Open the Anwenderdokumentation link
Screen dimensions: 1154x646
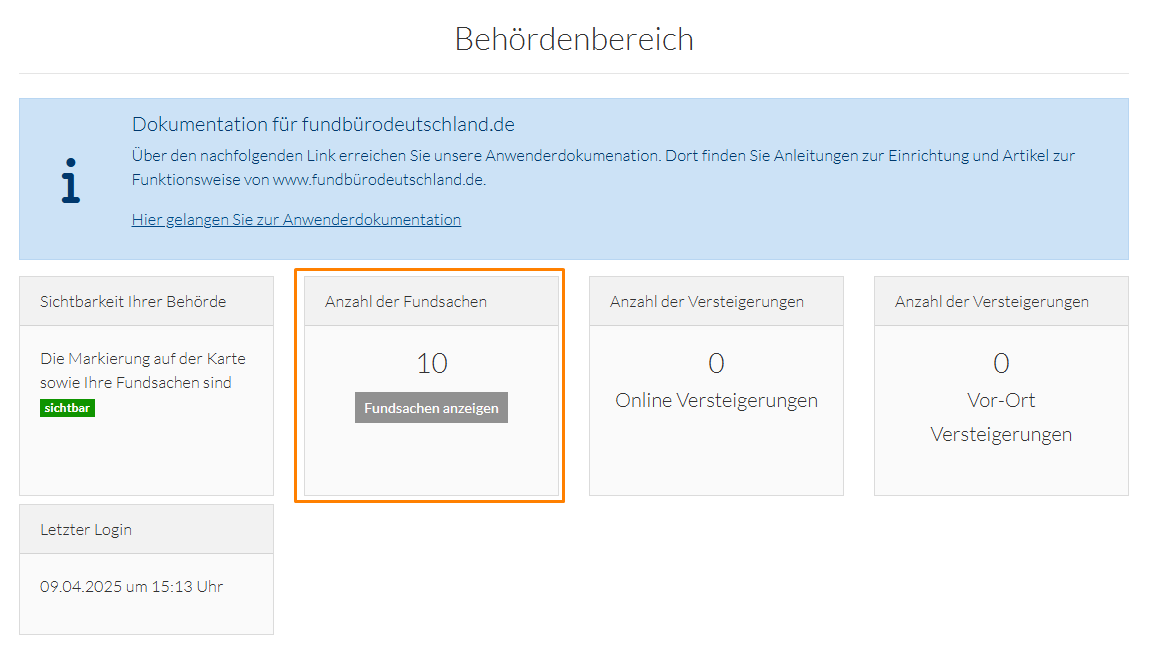click(x=296, y=220)
